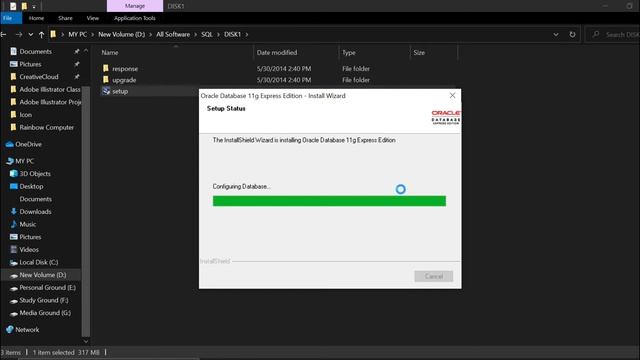Open Media Ground (G:) drive icon
640x360 pixels.
point(13,313)
